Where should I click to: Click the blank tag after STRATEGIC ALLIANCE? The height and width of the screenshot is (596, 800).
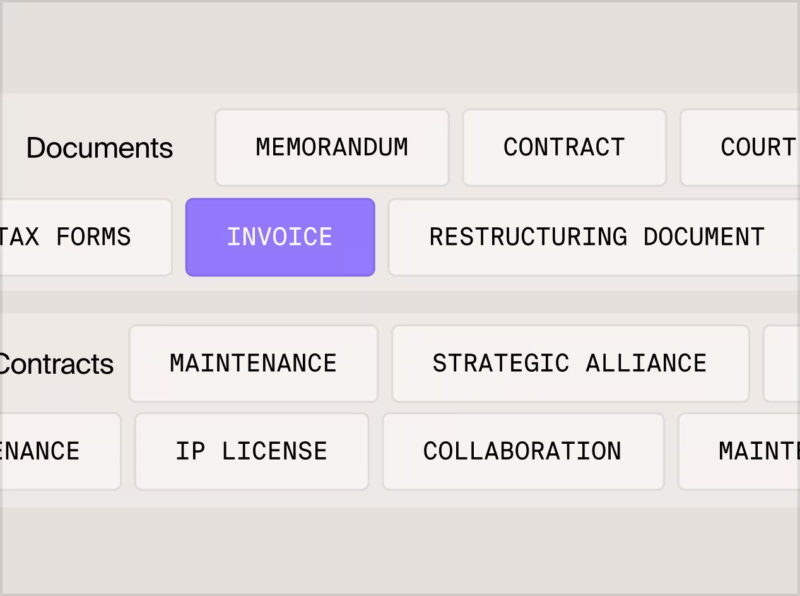(x=783, y=364)
